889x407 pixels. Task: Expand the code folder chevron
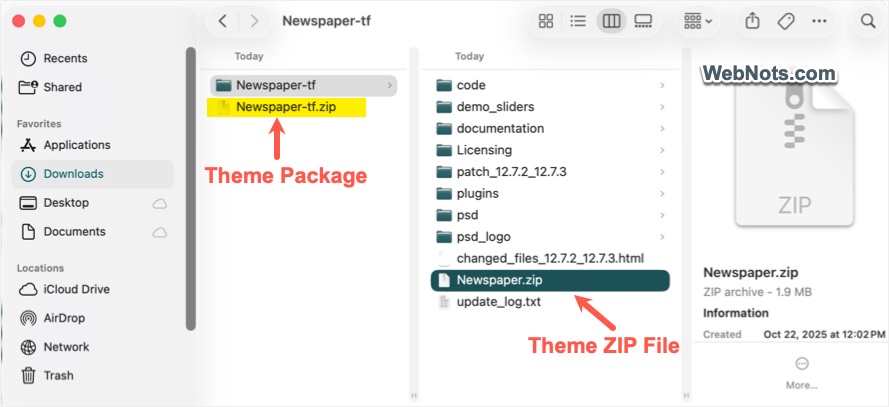point(662,86)
